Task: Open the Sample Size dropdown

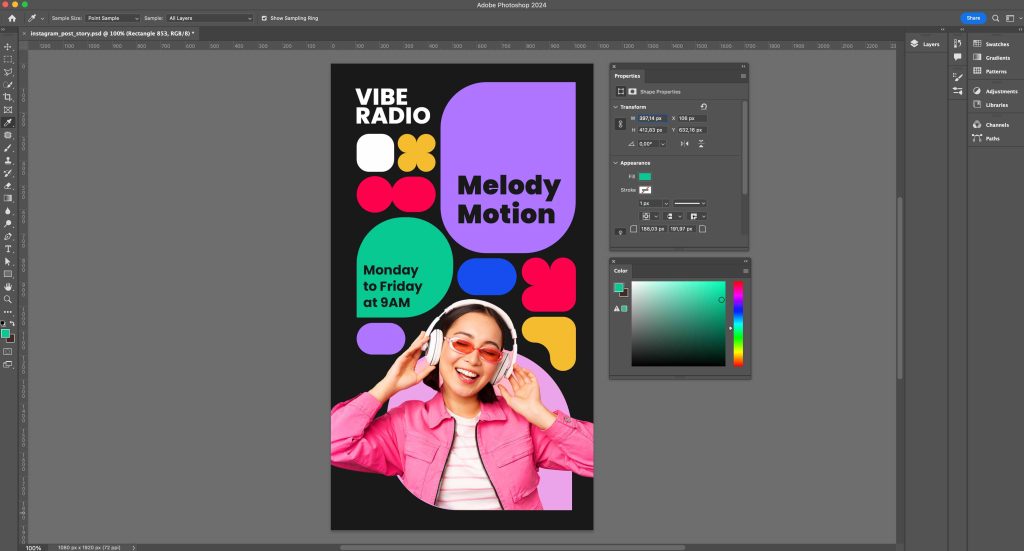Action: click(x=112, y=18)
